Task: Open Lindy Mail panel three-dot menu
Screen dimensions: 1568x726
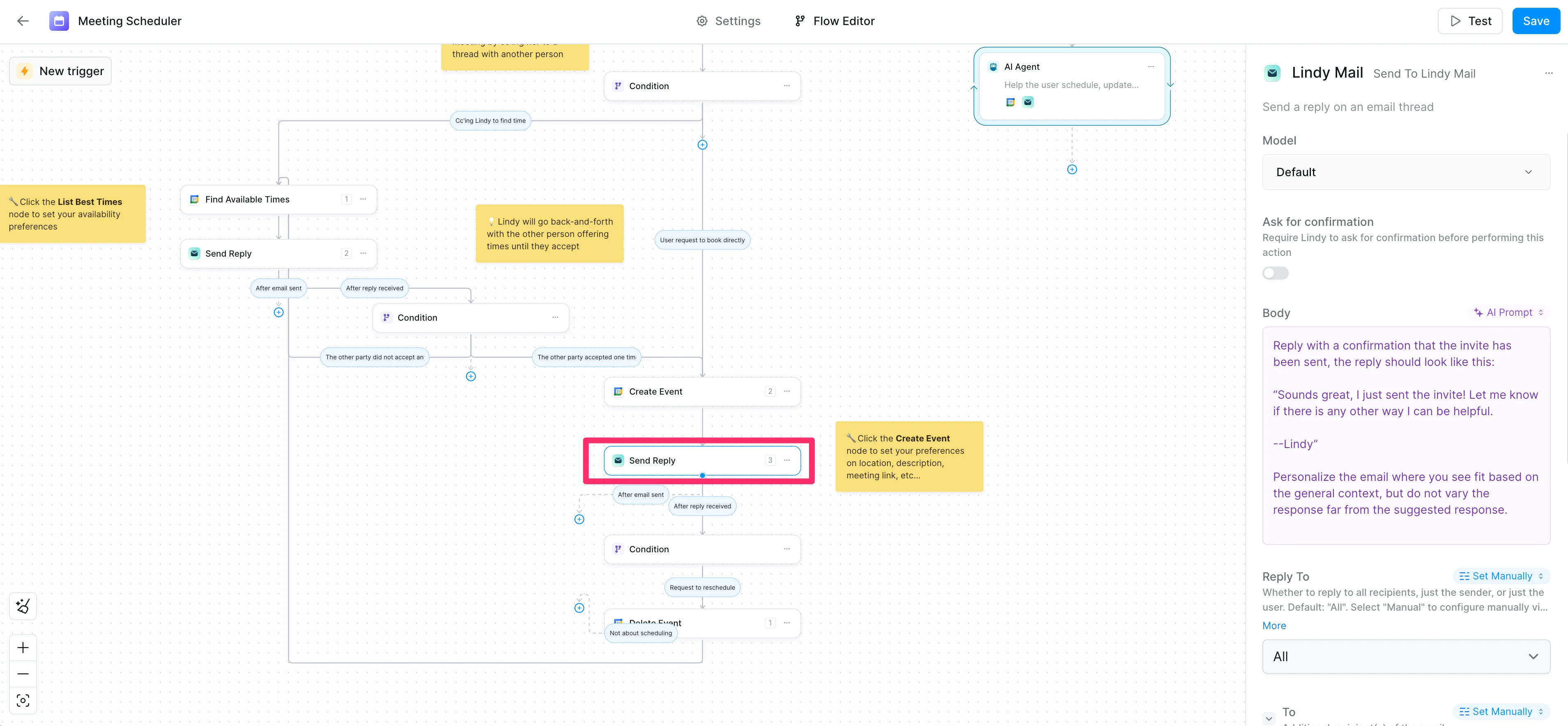Action: pyautogui.click(x=1548, y=73)
